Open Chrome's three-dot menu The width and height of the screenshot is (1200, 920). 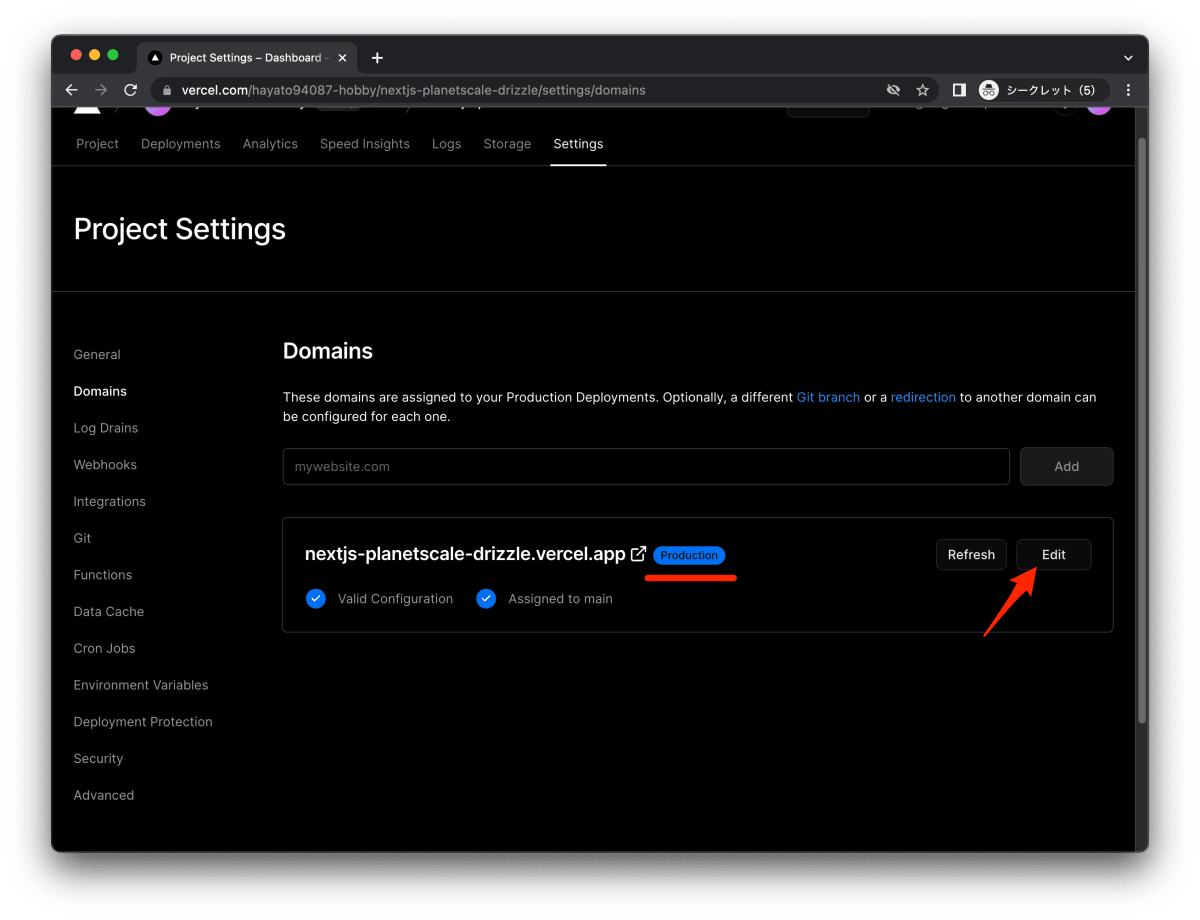click(x=1128, y=90)
